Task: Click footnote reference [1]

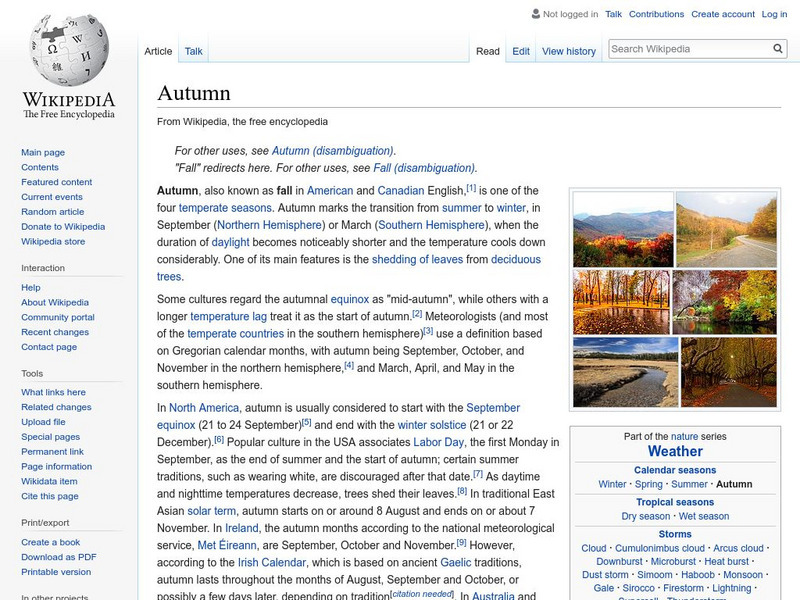Action: 471,188
